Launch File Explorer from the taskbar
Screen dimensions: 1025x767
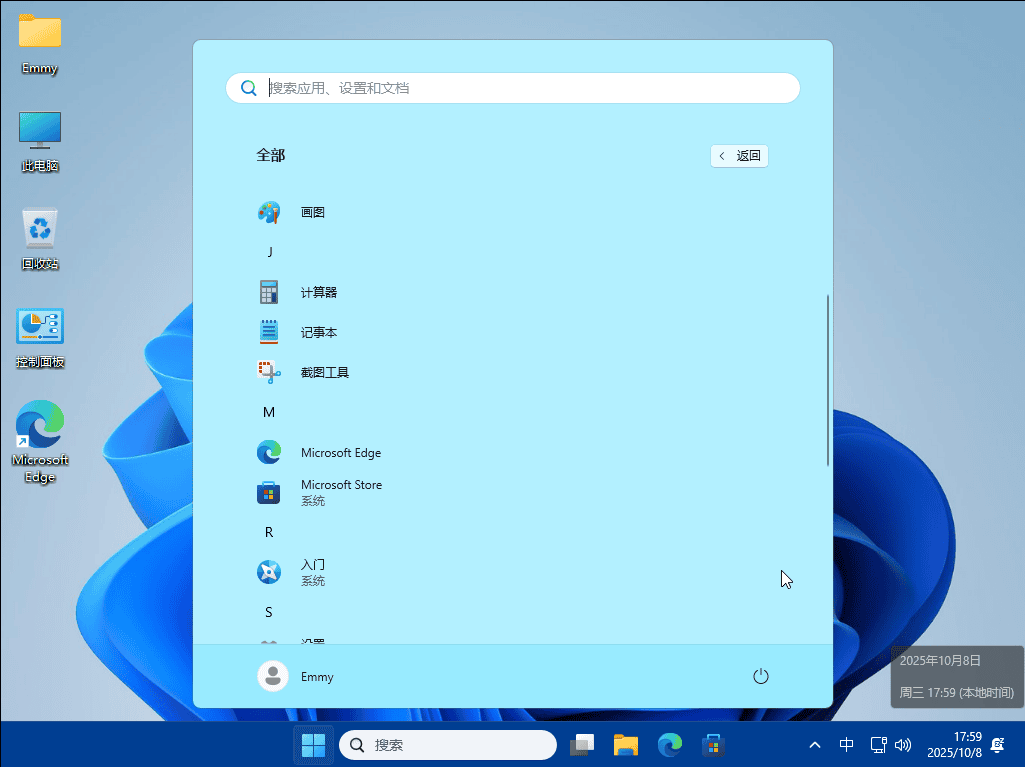coord(625,745)
